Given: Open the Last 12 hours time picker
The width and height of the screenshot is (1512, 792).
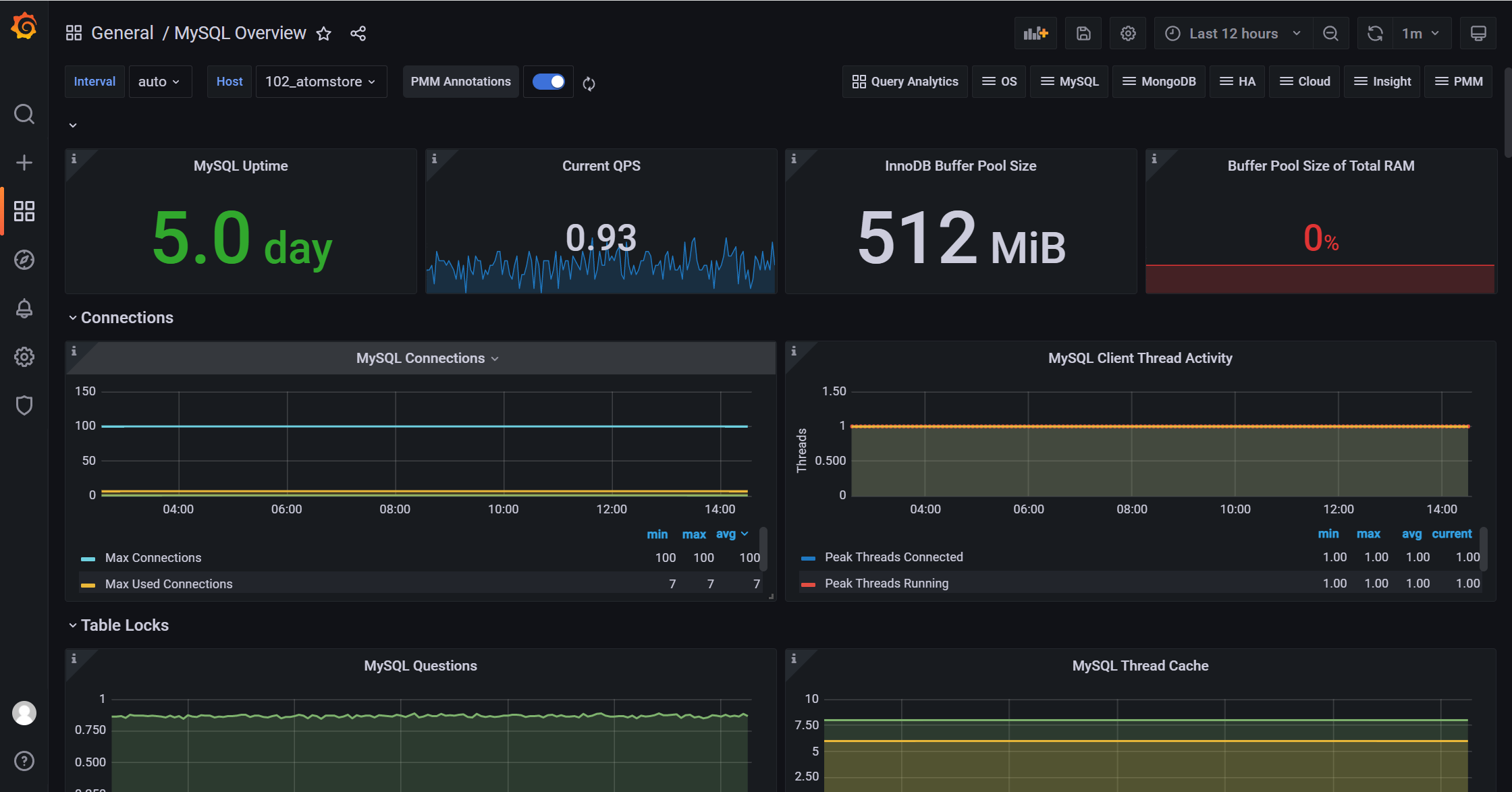Looking at the screenshot, I should click(x=1233, y=33).
